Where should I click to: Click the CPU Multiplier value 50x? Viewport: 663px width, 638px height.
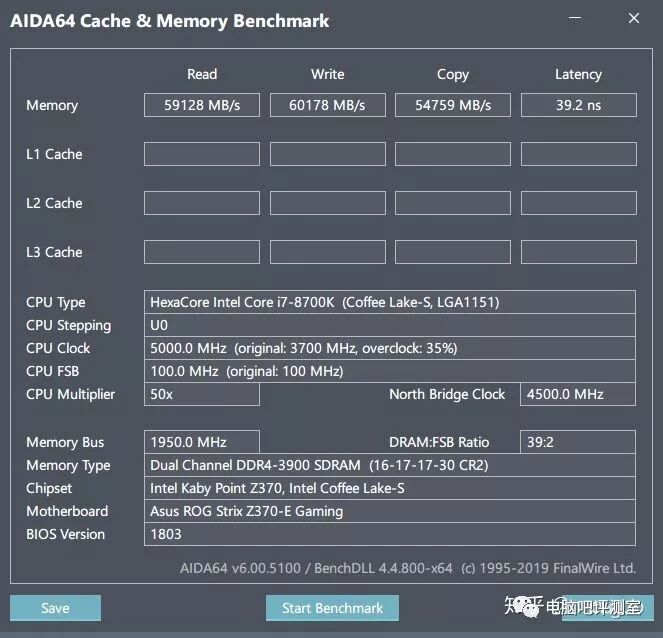point(202,394)
